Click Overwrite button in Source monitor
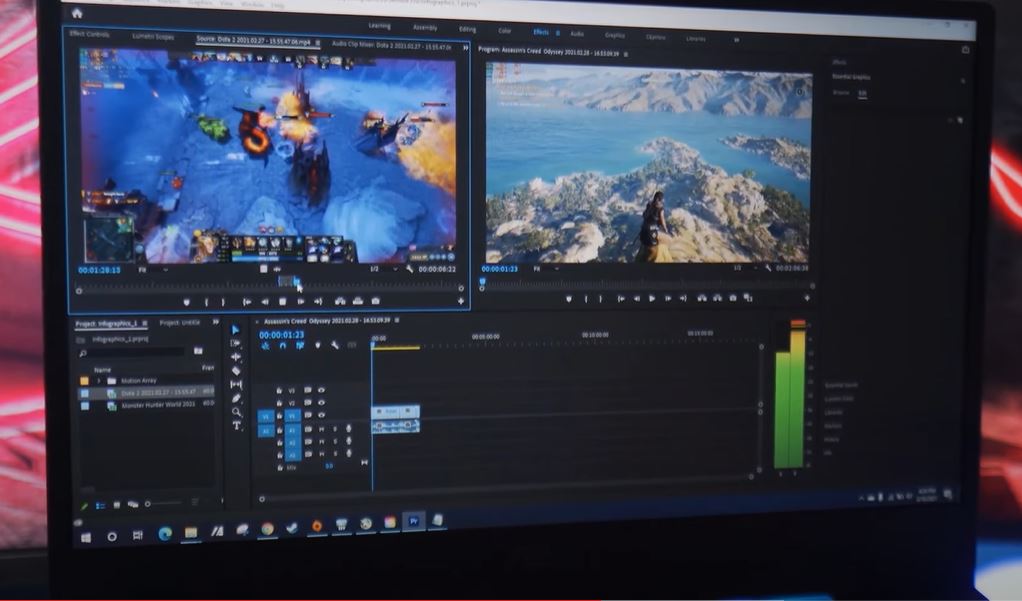Screen dimensions: 1022x601 (358, 301)
